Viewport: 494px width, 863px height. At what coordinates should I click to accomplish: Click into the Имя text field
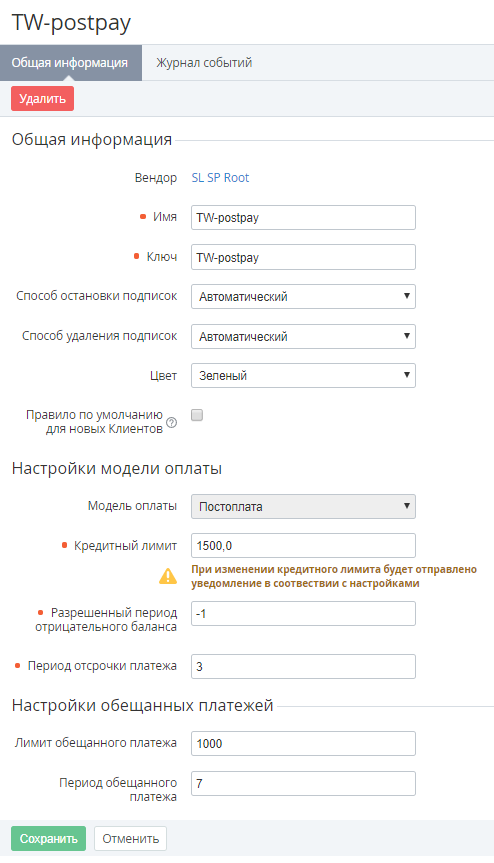(303, 217)
